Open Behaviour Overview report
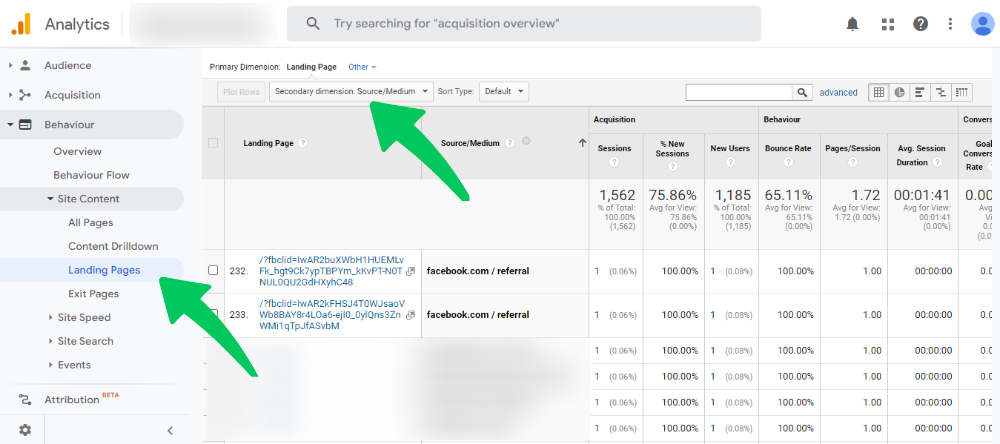 (77, 151)
